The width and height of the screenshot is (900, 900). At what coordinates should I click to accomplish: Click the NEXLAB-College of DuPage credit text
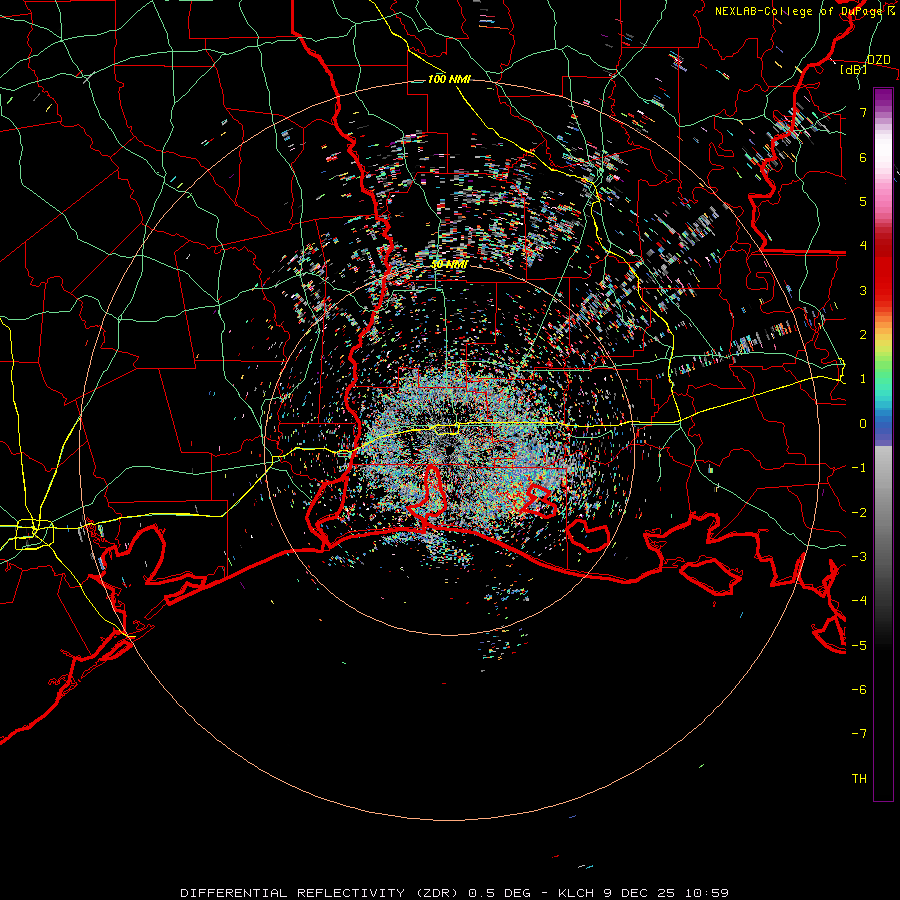pos(805,11)
